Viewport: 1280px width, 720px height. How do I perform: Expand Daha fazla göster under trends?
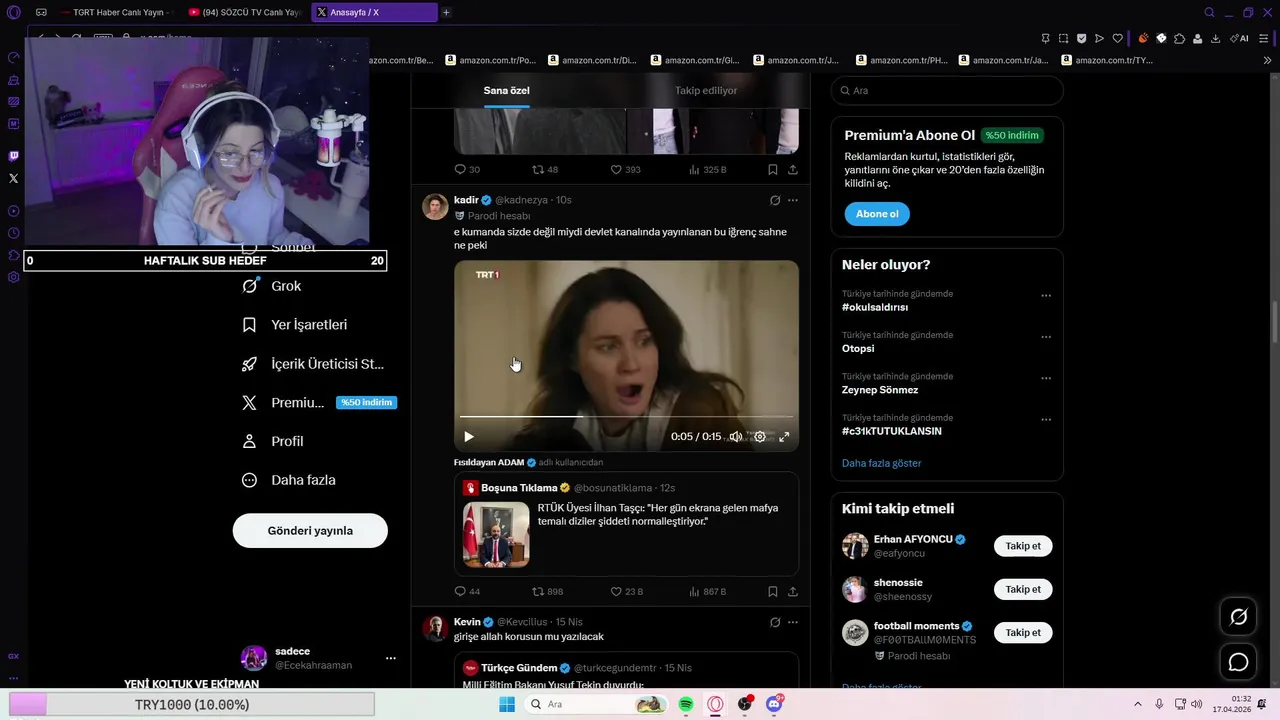[x=881, y=463]
